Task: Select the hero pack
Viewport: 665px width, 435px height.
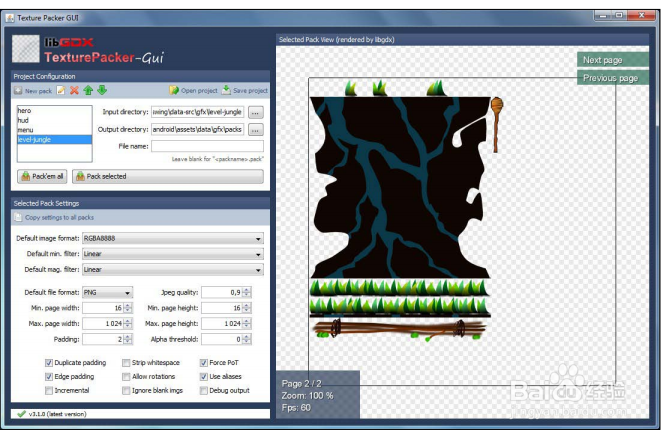Action: tap(54, 111)
